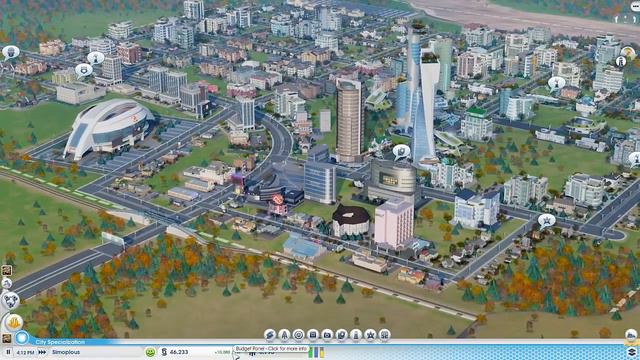640x360 pixels.
Task: Click the City Specialization label
Action: (x=60, y=342)
